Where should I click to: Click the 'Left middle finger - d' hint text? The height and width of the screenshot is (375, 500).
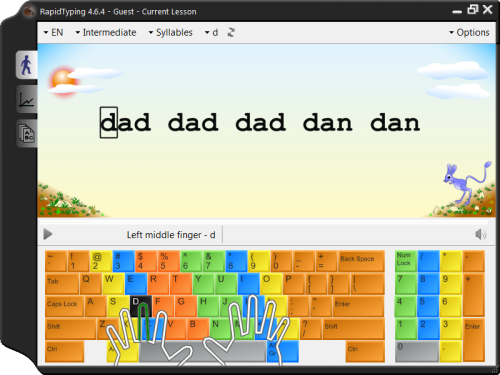pos(171,235)
